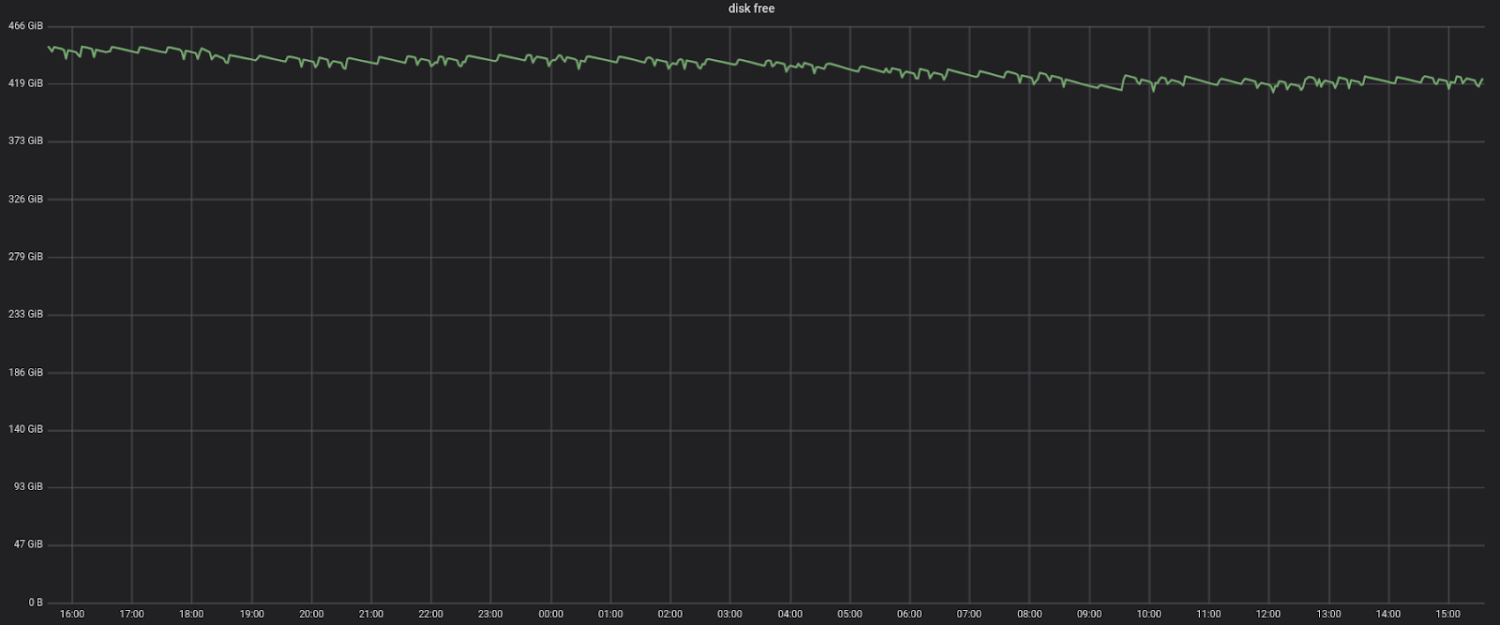Open the "disk free" panel title menu
This screenshot has height=625, width=1500.
tap(751, 9)
